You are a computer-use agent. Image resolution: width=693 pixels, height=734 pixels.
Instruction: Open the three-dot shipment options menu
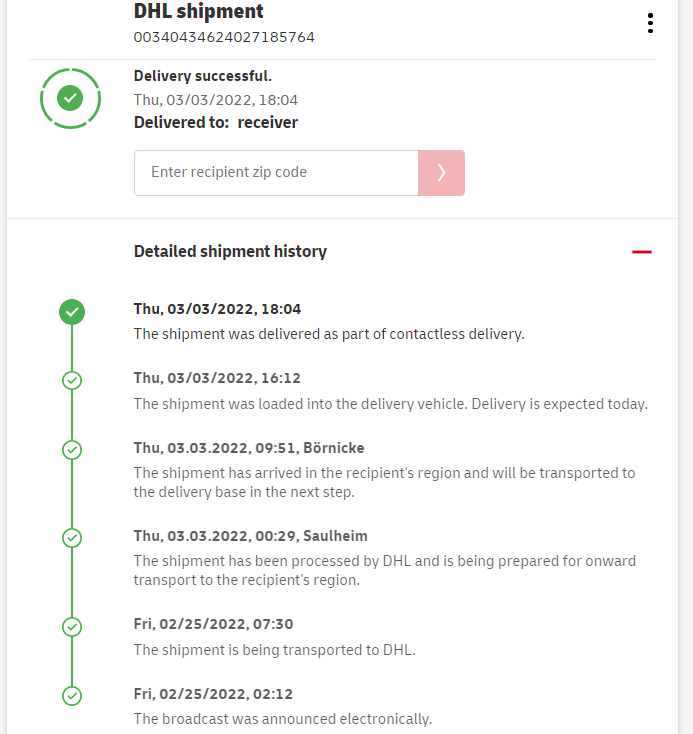coord(650,23)
